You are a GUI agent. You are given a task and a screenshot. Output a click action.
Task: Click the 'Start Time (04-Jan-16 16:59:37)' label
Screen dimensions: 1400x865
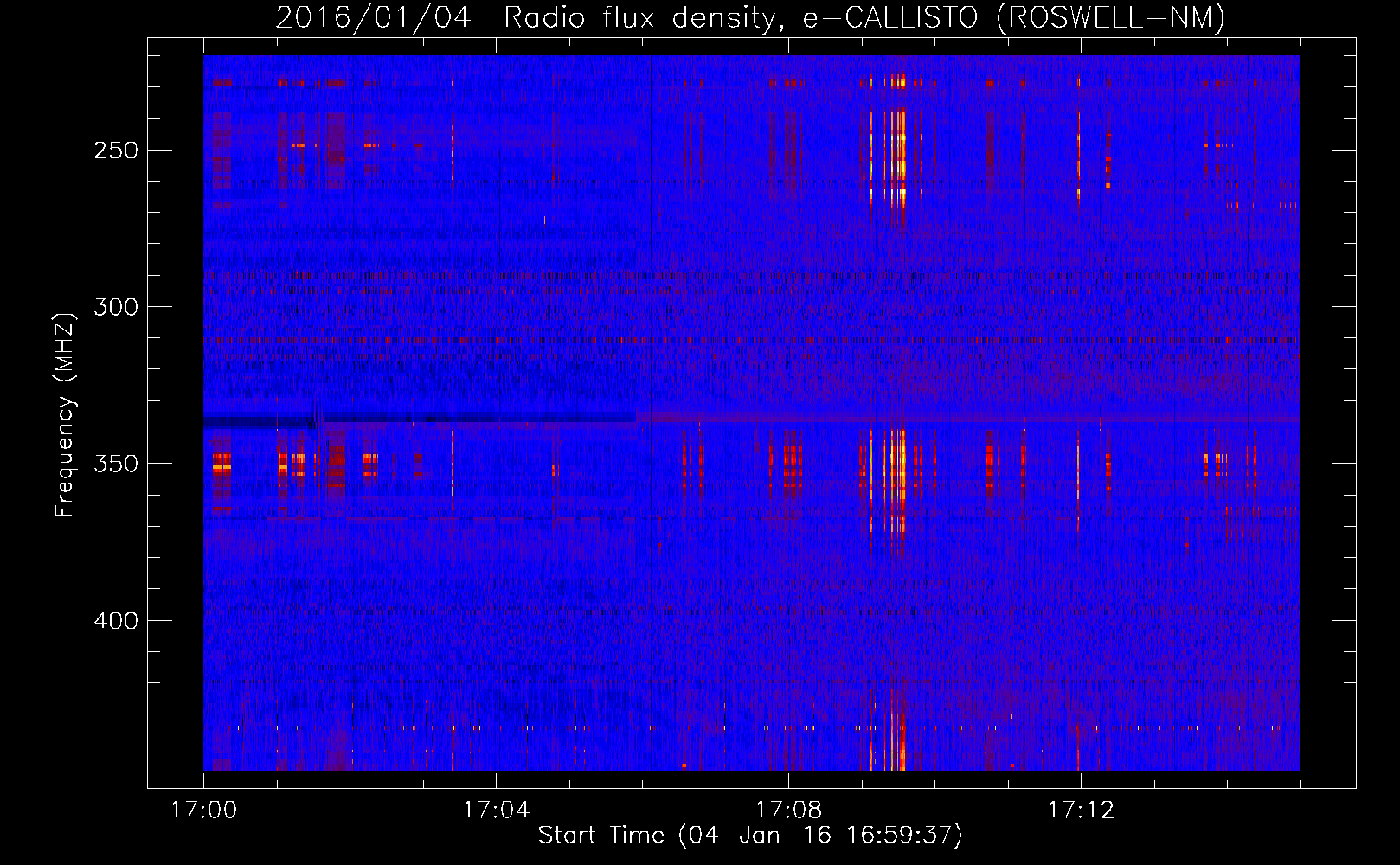point(750,836)
